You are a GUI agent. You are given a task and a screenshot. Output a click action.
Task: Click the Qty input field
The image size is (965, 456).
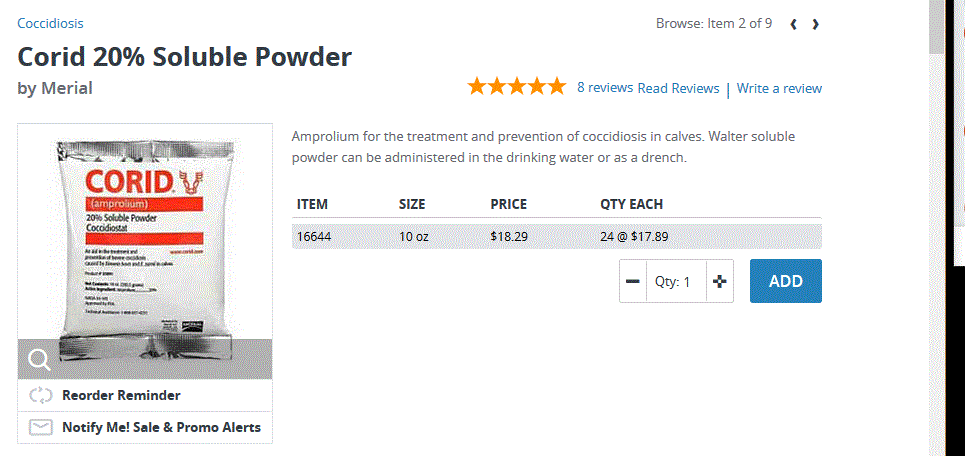676,282
